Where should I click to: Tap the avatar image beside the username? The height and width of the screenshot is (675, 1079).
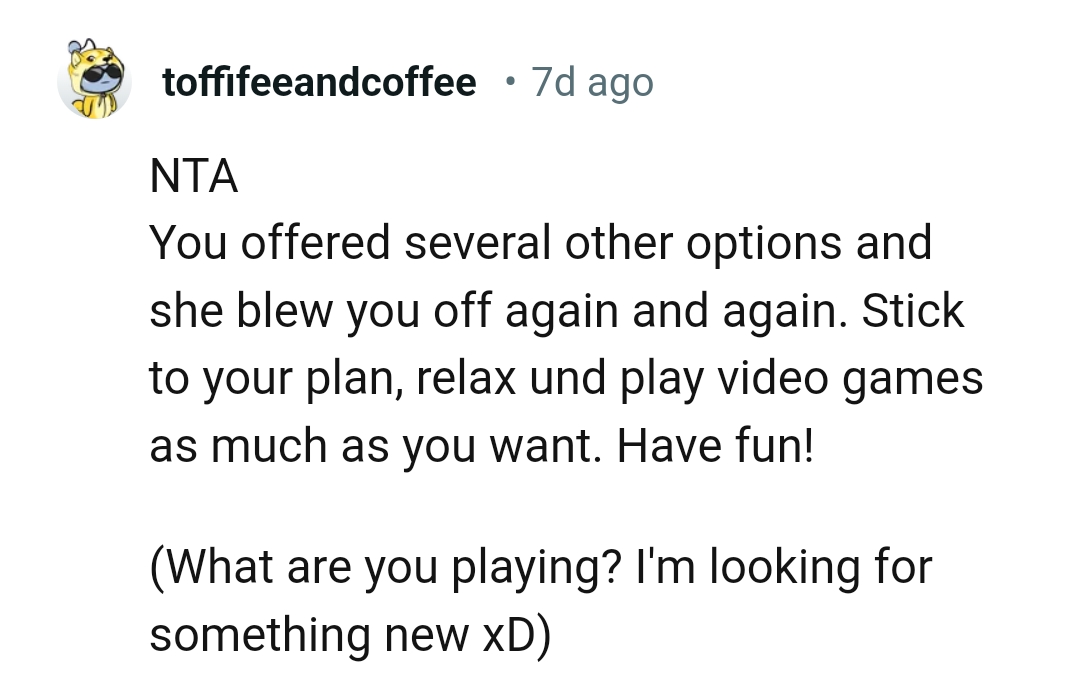click(95, 82)
